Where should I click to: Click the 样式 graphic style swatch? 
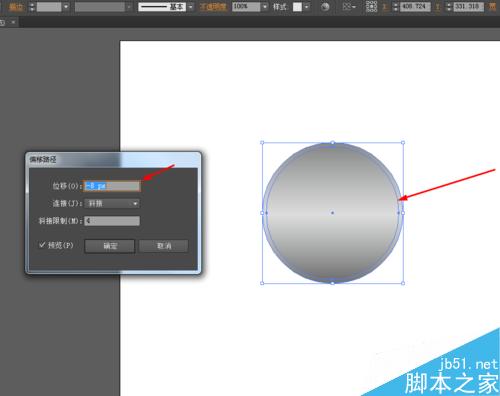coord(297,7)
